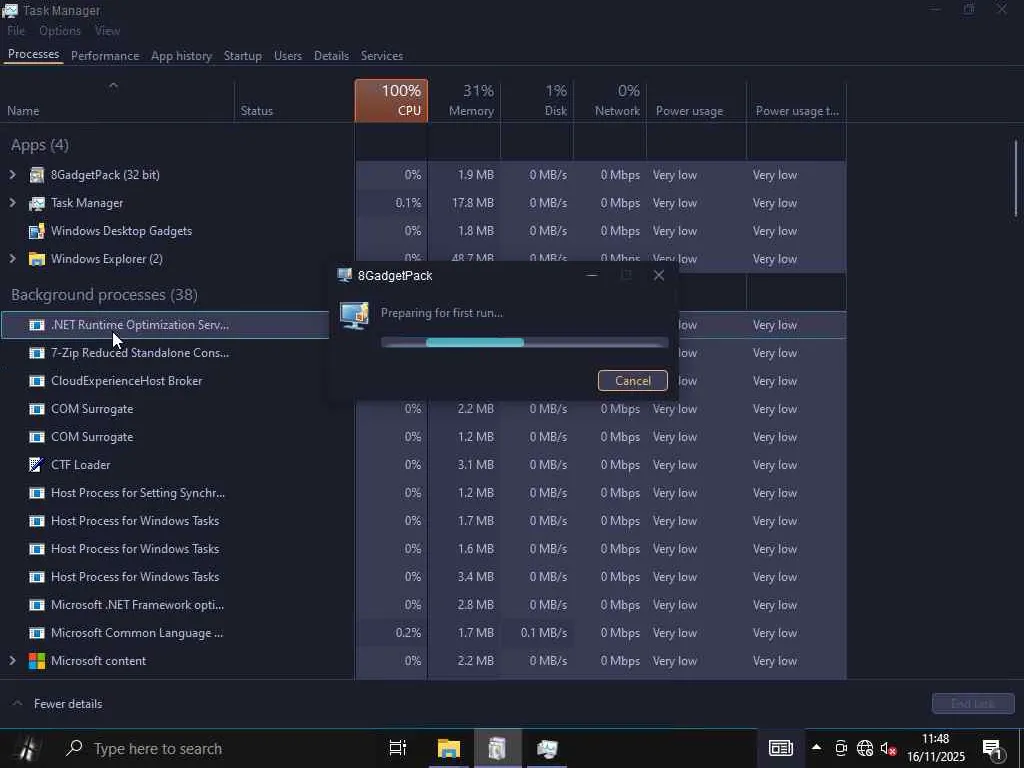Close the 8GadgetPack dialog window

659,276
